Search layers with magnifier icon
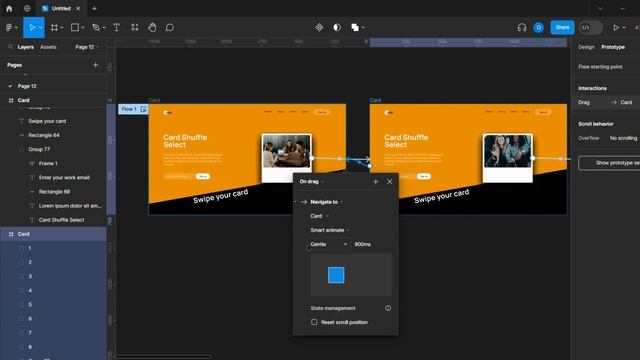This screenshot has width=640, height=360. [x=11, y=47]
